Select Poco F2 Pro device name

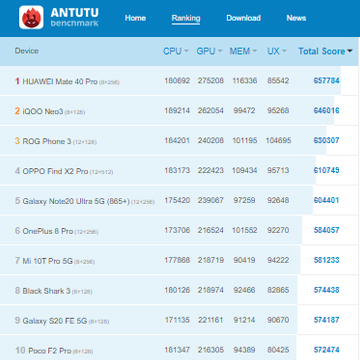(50, 351)
